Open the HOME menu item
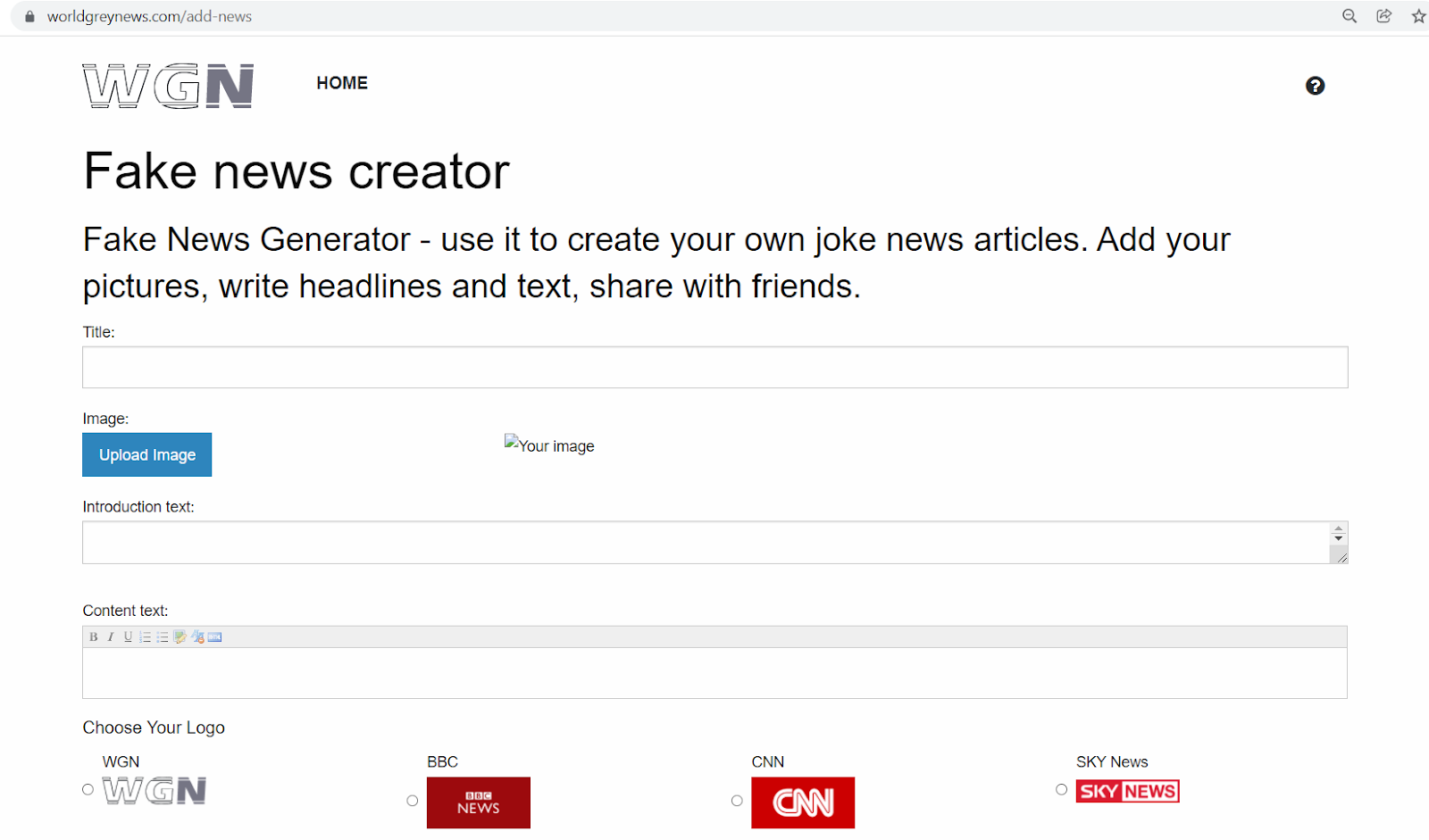The width and height of the screenshot is (1429, 840). click(x=342, y=83)
